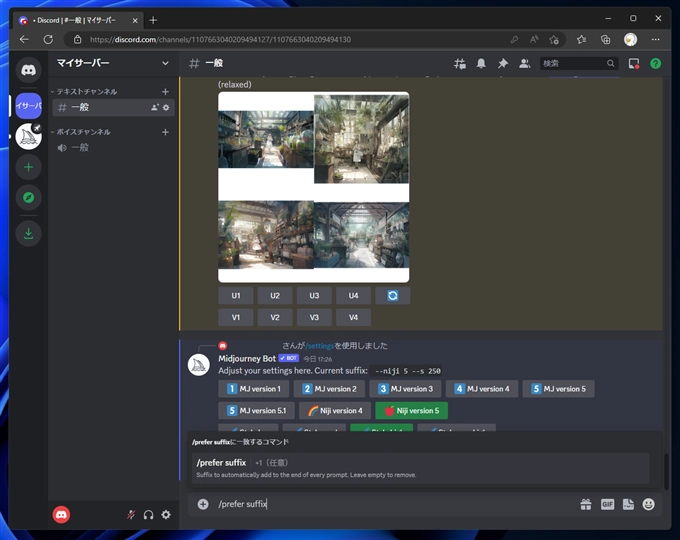Open the Threads icon in channel header
Screen dimensions: 680x540
tap(460, 64)
